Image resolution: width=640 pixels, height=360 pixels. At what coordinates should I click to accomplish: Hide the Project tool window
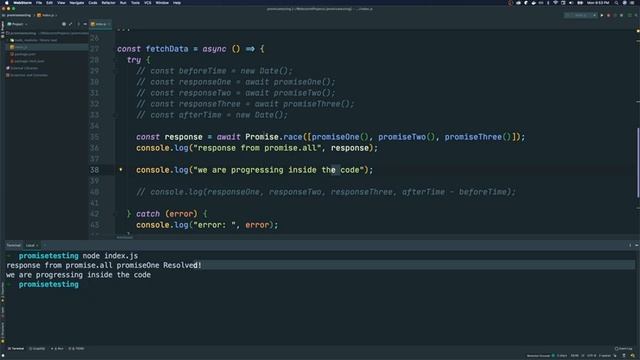85,24
